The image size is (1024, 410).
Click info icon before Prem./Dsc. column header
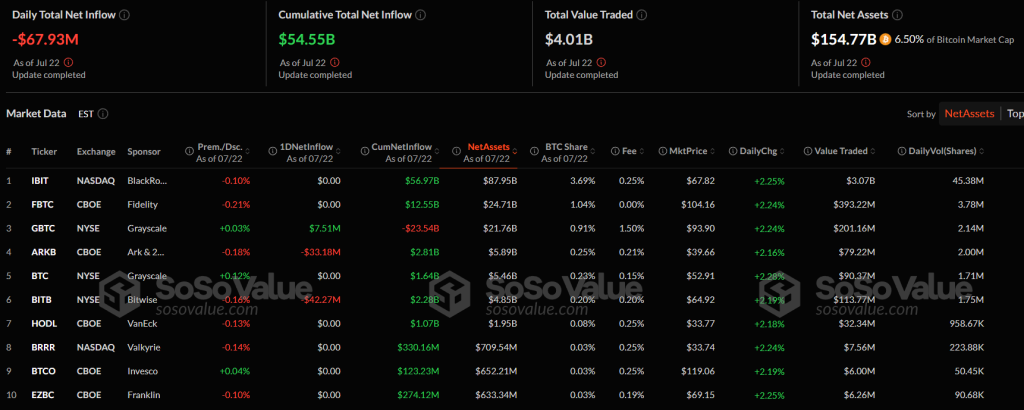pos(190,151)
